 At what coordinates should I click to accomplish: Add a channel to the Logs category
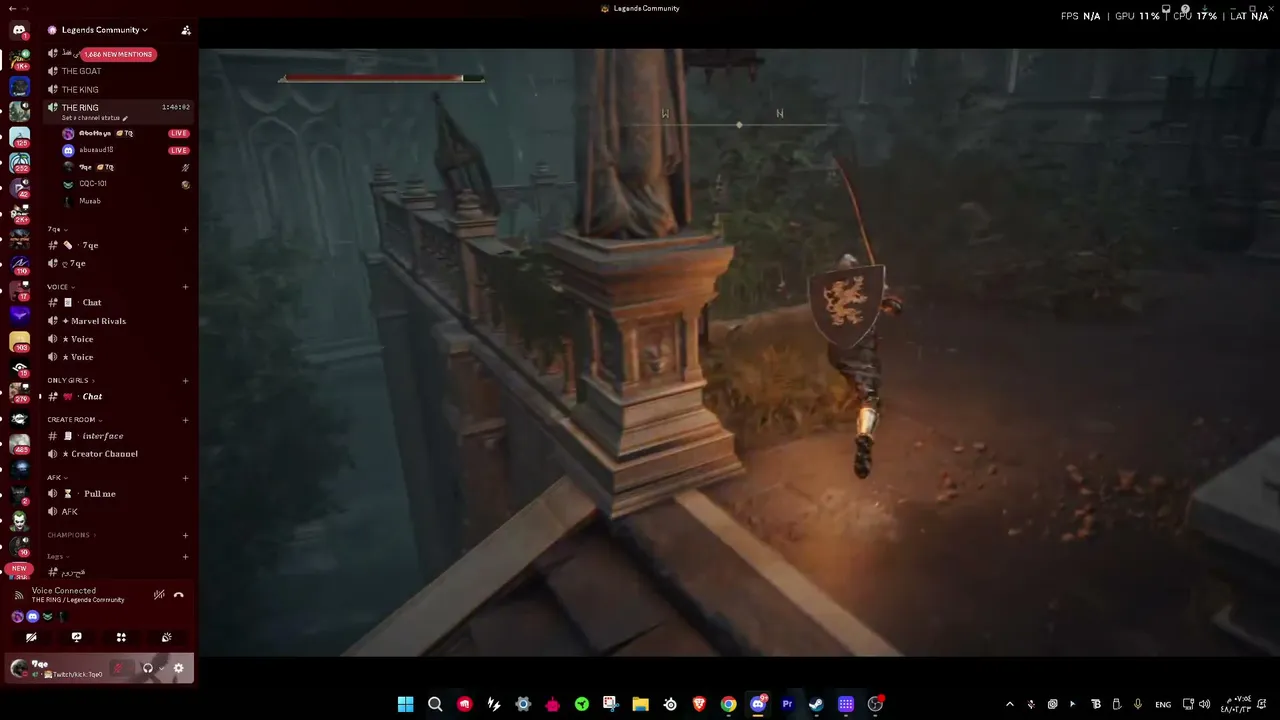coord(186,556)
